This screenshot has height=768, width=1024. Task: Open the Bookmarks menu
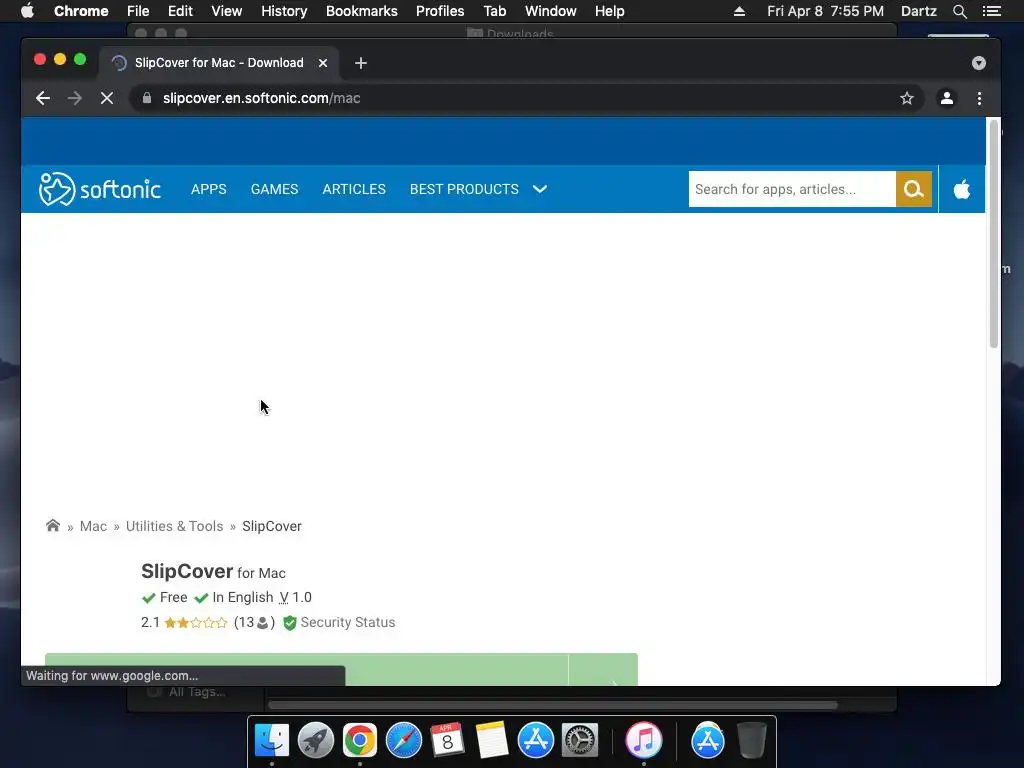362,11
